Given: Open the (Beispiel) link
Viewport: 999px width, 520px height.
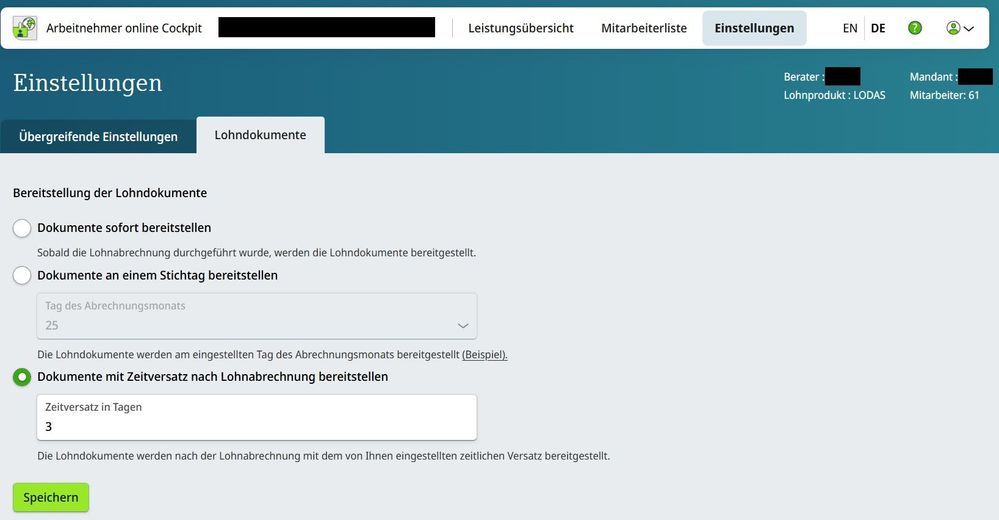Looking at the screenshot, I should click(484, 355).
